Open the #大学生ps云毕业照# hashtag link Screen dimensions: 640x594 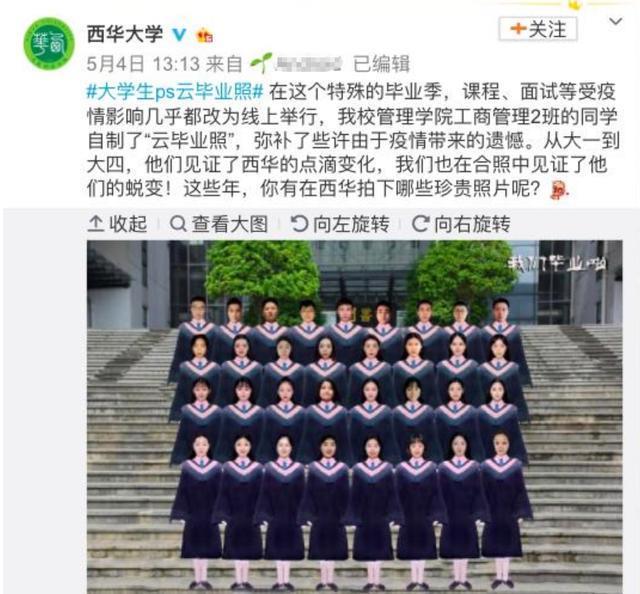175,92
